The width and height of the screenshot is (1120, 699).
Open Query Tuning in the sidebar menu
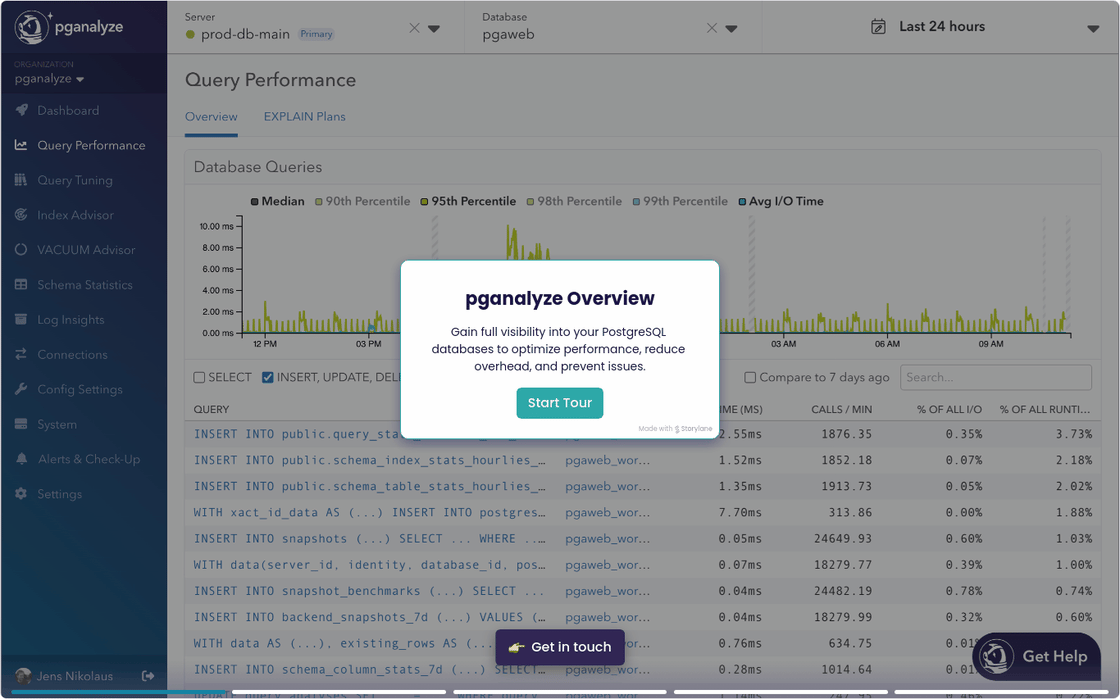(x=75, y=180)
